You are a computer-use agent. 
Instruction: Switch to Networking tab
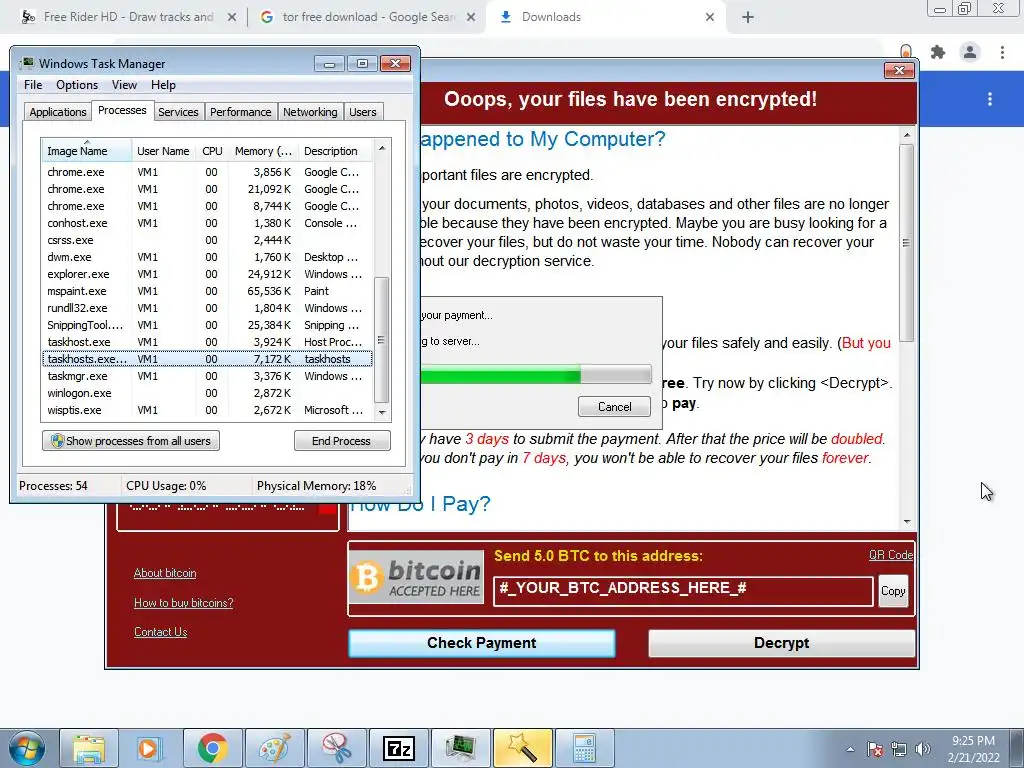coord(310,112)
